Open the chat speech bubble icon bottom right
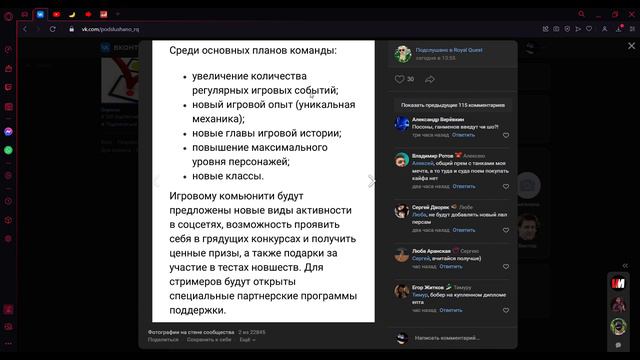Viewport: 640px width, 360px height. tap(618, 345)
